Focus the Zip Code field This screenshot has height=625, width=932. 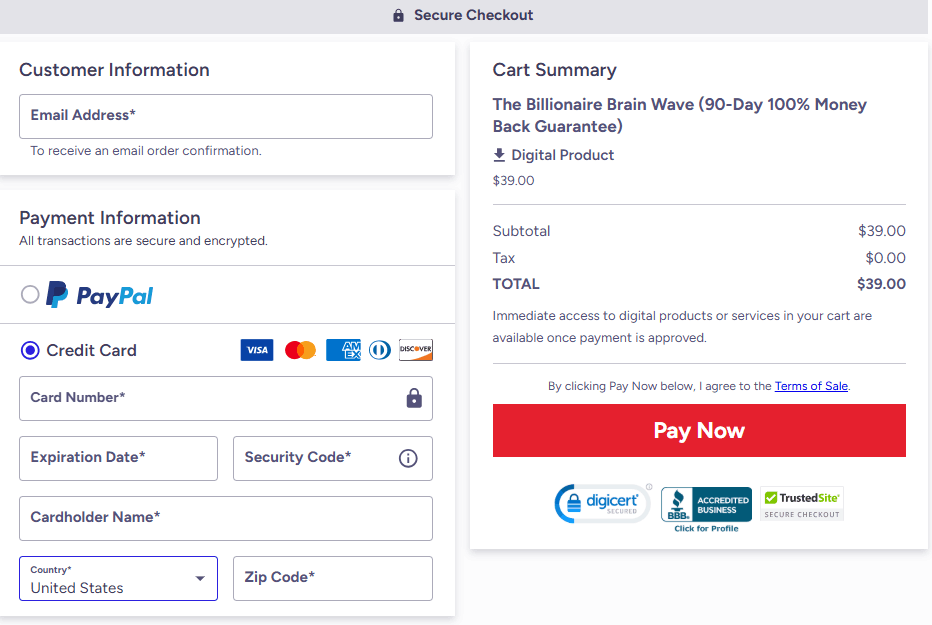point(333,579)
